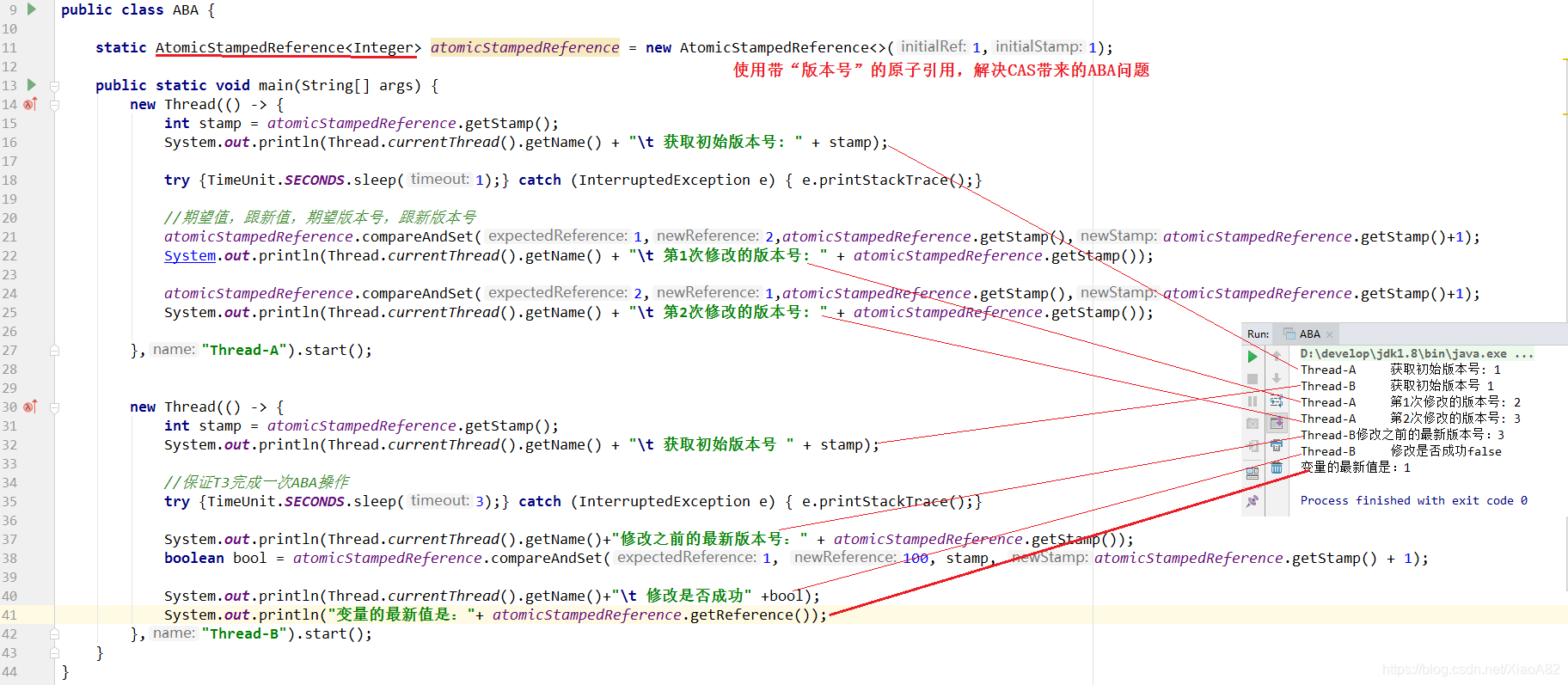Click the lambda gutter icon on line 14
This screenshot has width=1568, height=685.
(31, 104)
